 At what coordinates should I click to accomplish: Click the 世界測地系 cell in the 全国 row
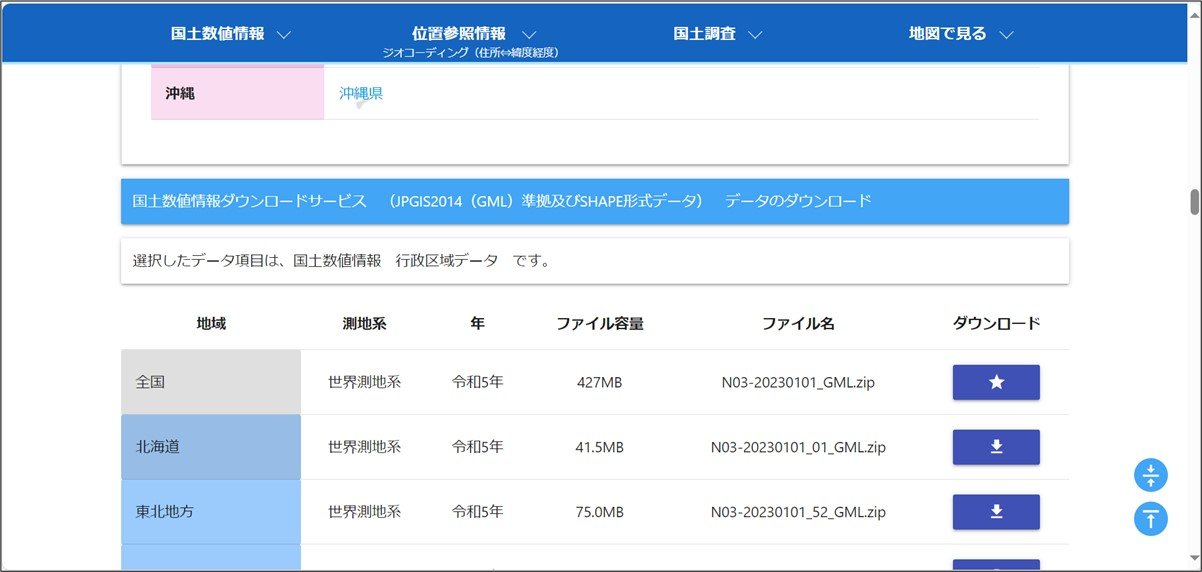pyautogui.click(x=364, y=382)
